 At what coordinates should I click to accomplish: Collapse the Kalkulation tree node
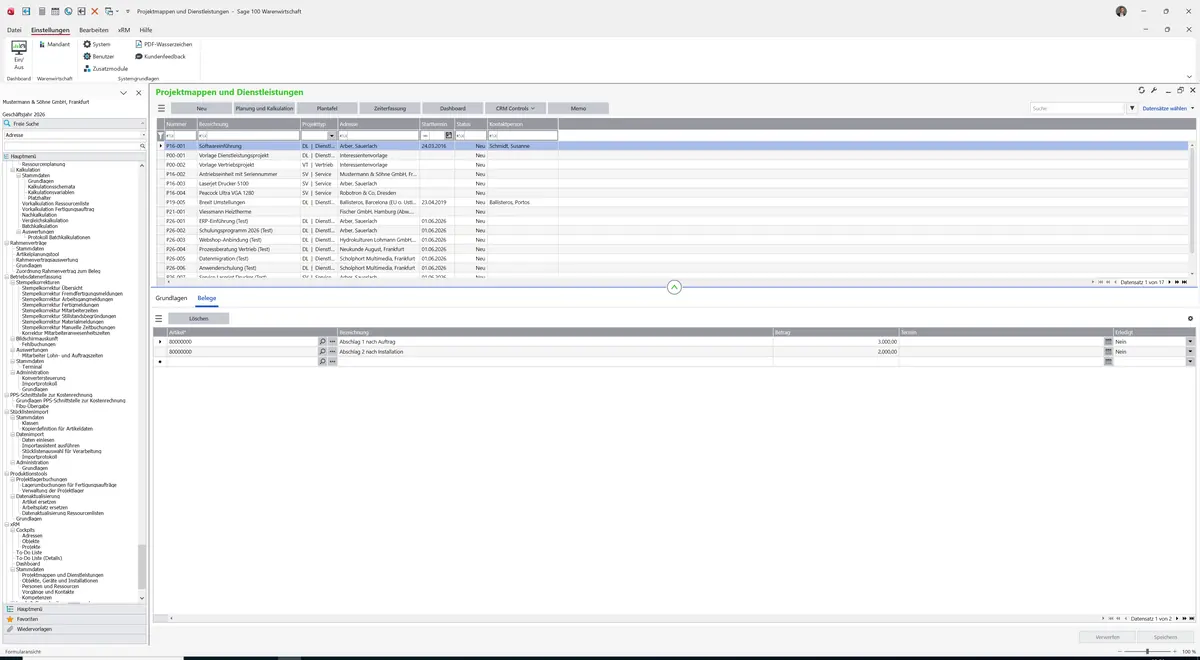pos(12,170)
